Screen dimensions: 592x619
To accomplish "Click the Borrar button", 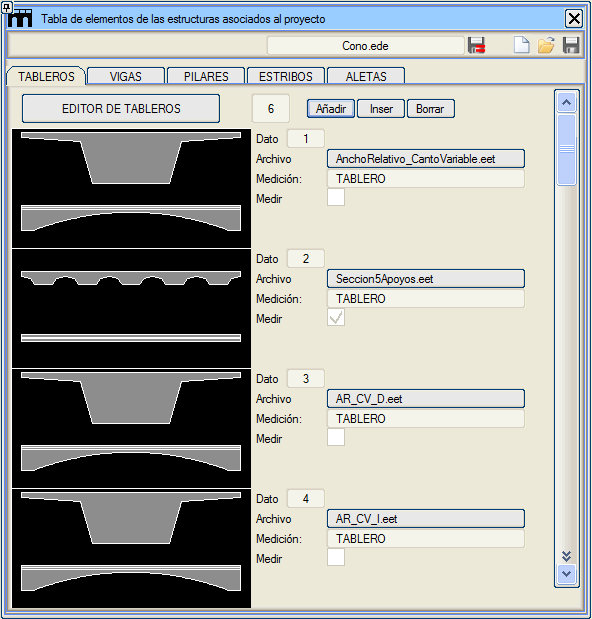I will [431, 109].
